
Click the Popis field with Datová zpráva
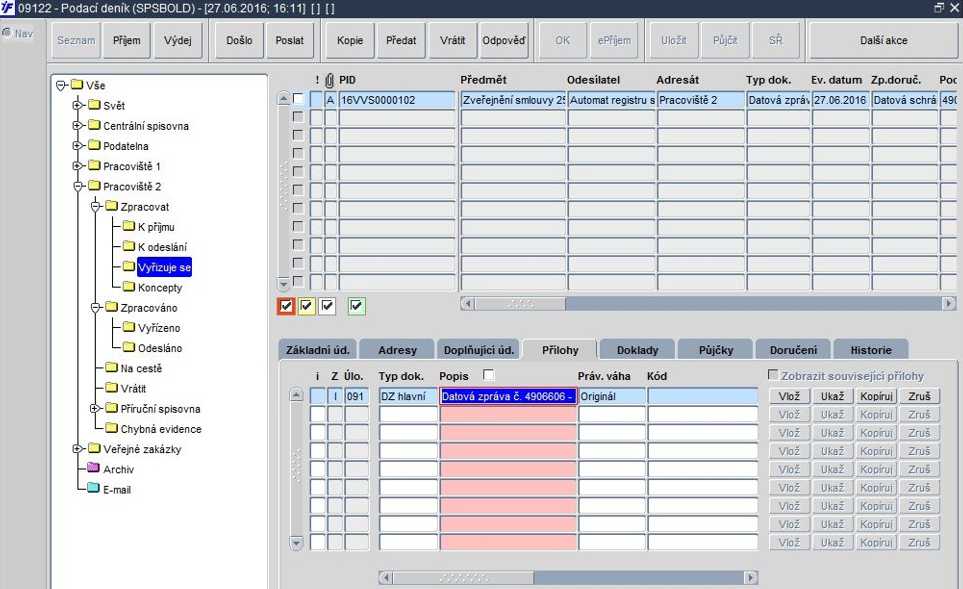(x=508, y=396)
